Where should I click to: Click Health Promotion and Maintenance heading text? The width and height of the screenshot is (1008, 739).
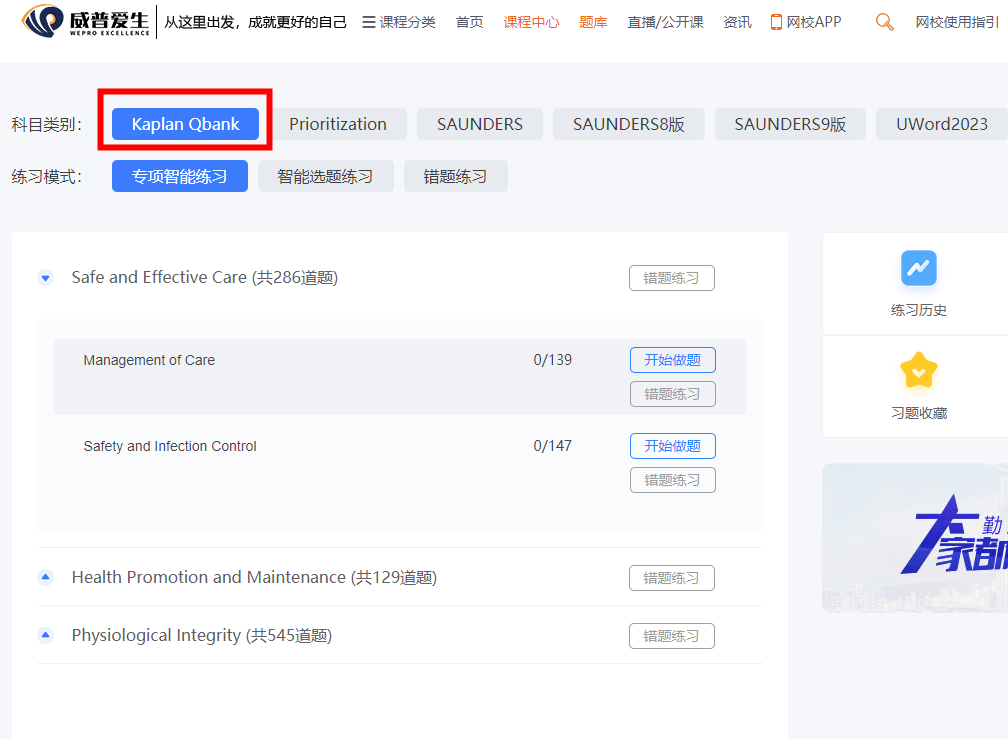click(x=254, y=578)
